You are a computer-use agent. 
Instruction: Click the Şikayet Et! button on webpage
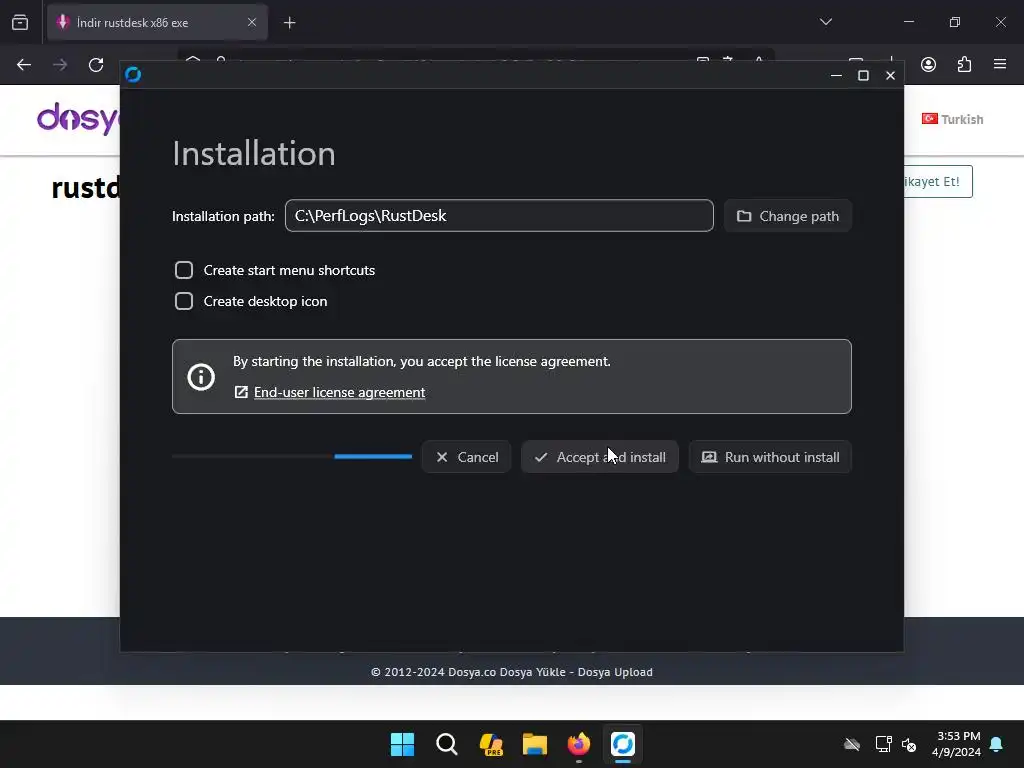(x=938, y=182)
